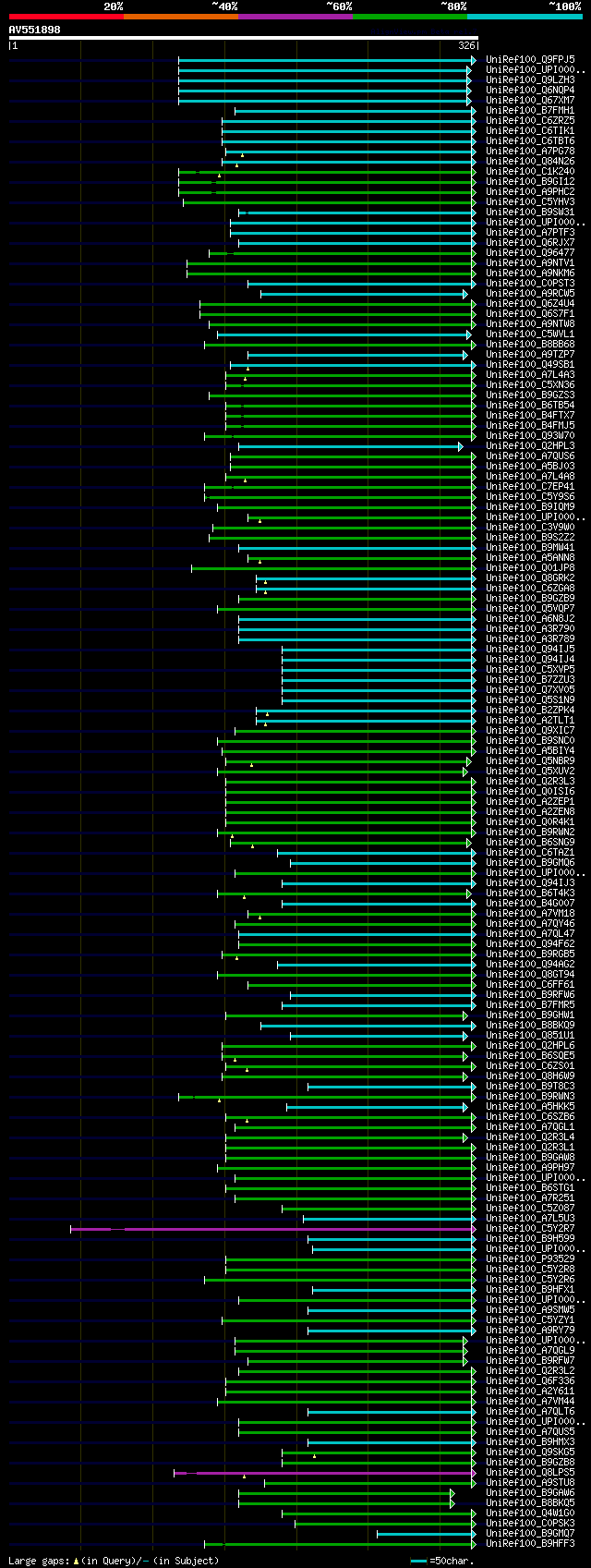Select the UniRef100_Q7XV05 label
Image resolution: width=591 pixels, height=1568 pixels.
(530, 690)
